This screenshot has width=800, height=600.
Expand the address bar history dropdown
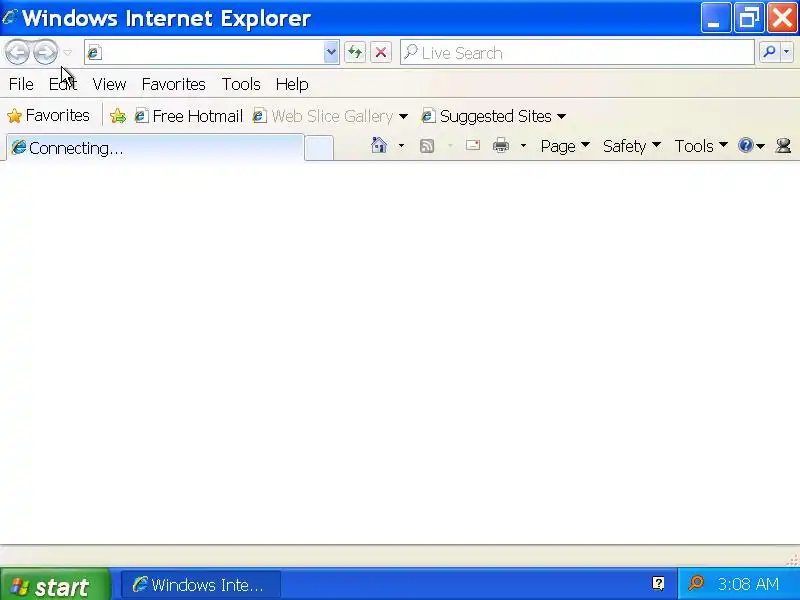pos(331,52)
